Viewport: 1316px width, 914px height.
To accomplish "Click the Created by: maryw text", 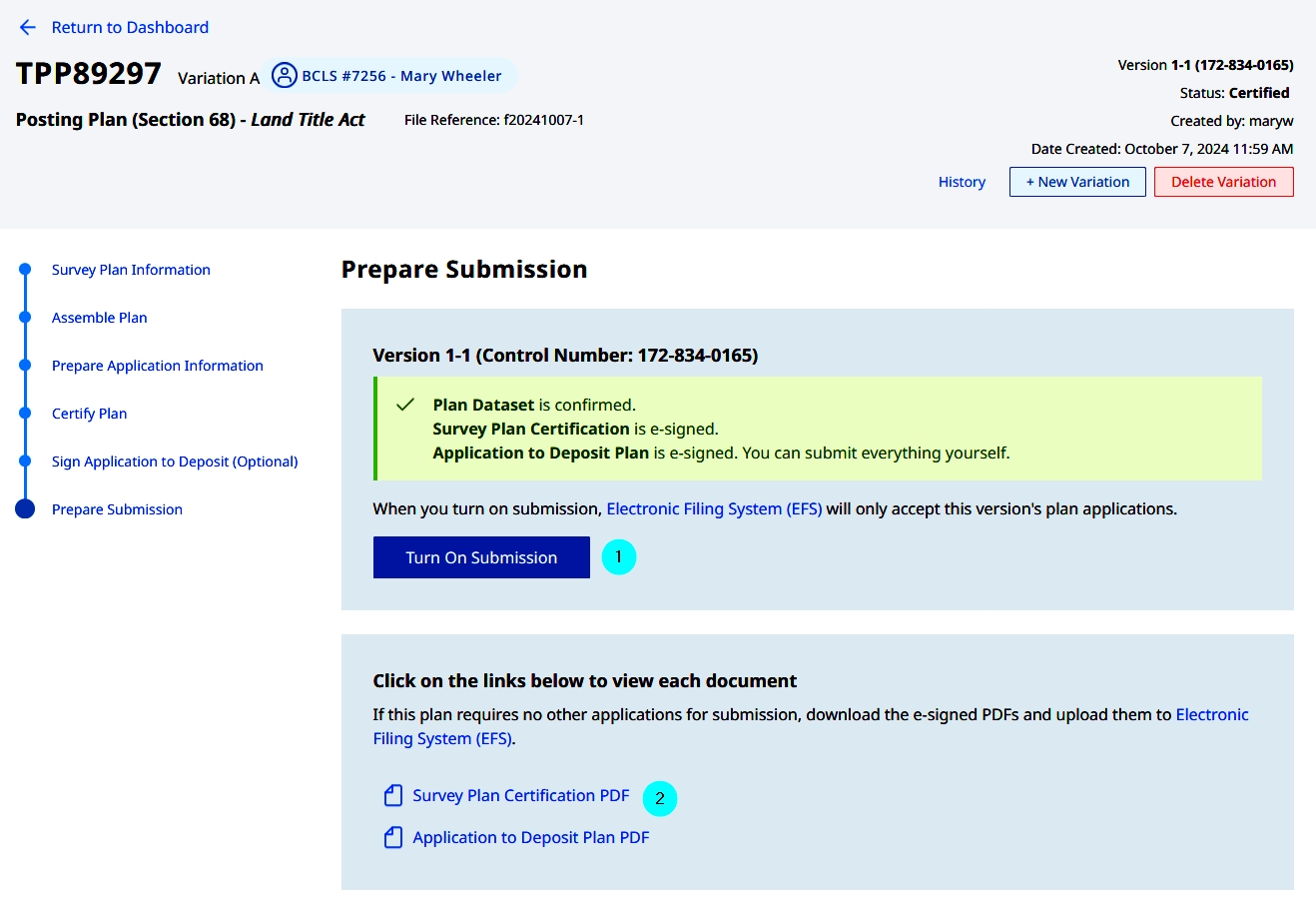I will coord(1232,121).
